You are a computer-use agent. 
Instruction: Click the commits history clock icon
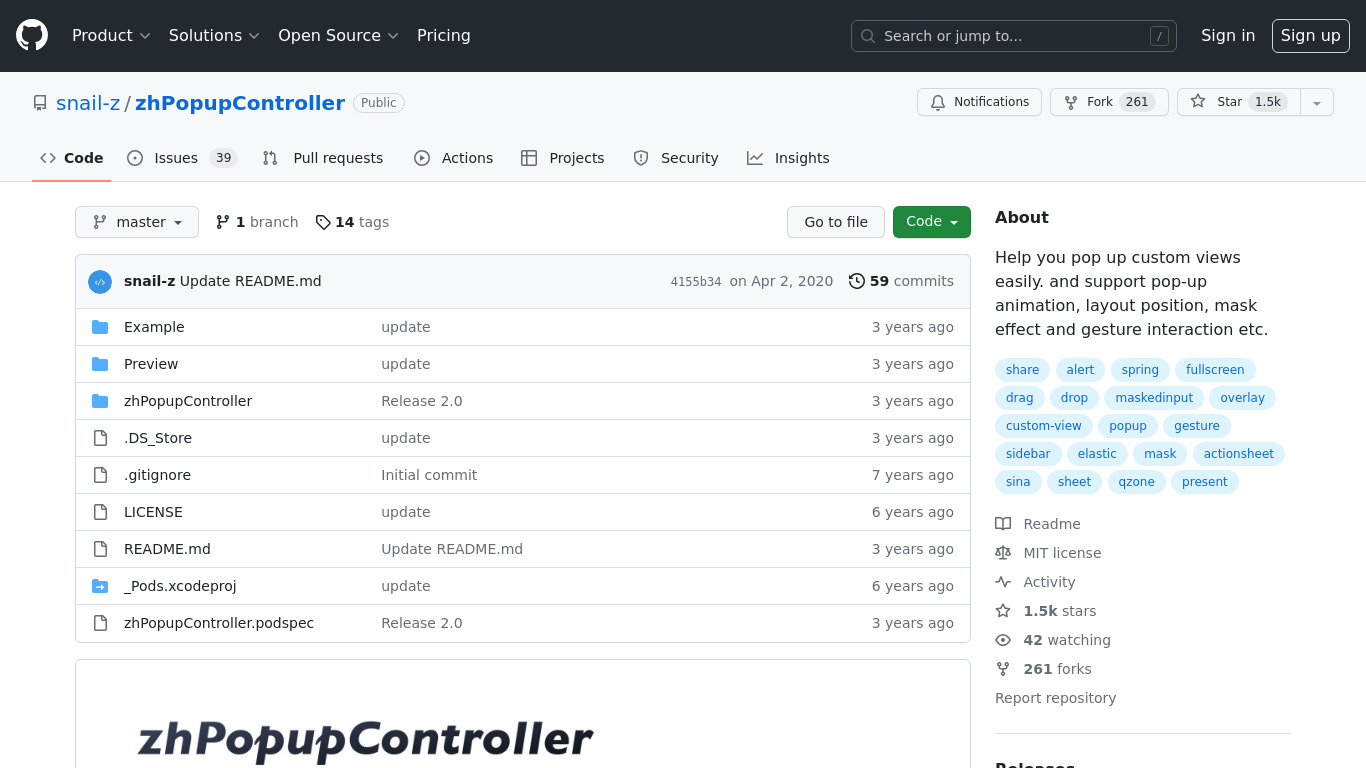857,281
